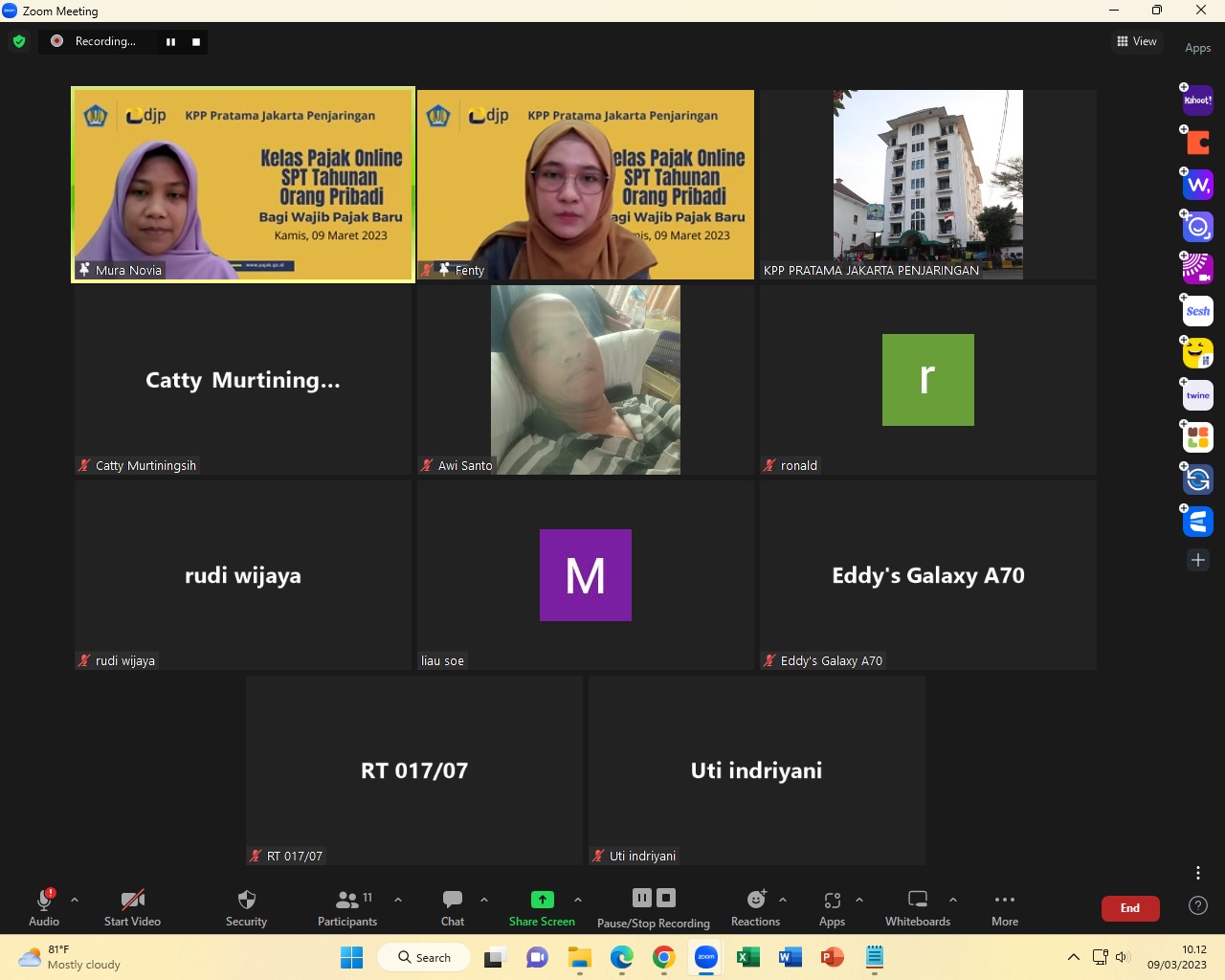Turn on camera with Start Video
The image size is (1225, 980).
[132, 907]
